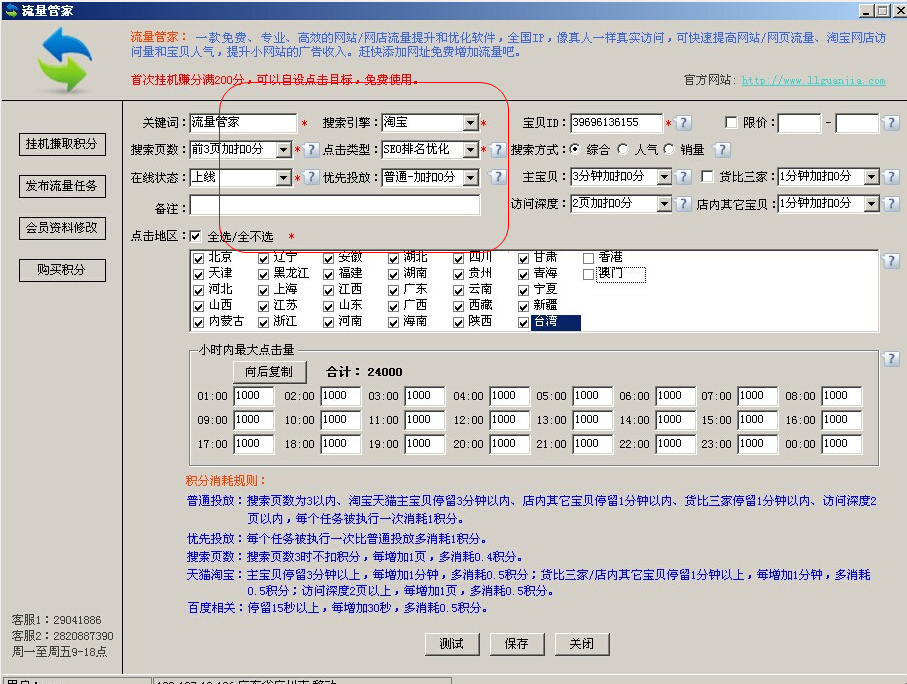Click help icon next to 优先投放 dropdown
907x684 pixels.
point(497,176)
